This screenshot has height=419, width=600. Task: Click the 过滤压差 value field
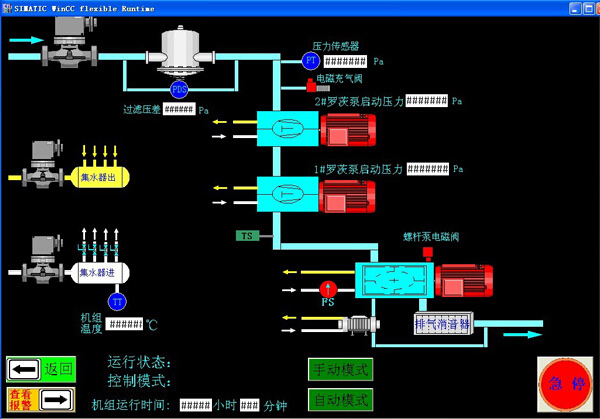[177, 110]
